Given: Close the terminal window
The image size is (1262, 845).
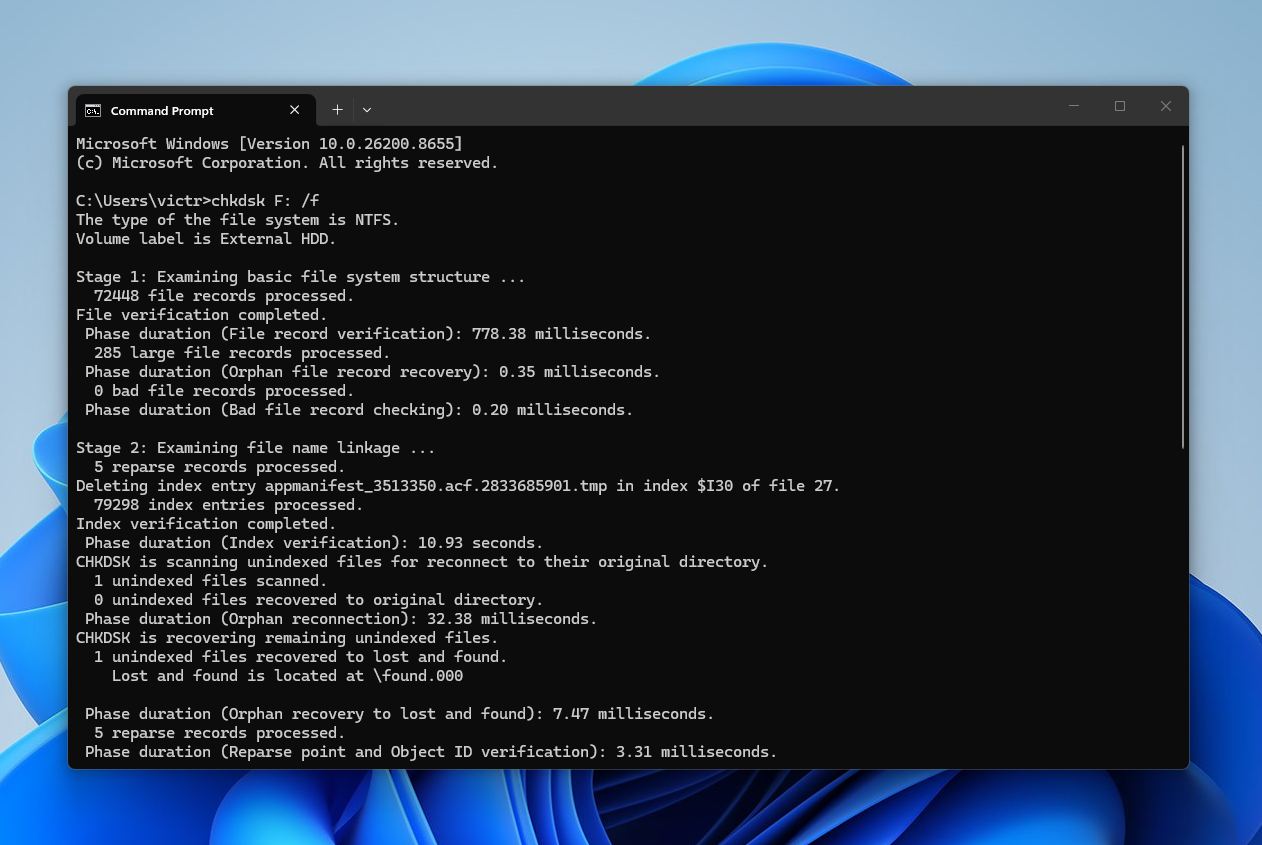Looking at the screenshot, I should [1166, 106].
